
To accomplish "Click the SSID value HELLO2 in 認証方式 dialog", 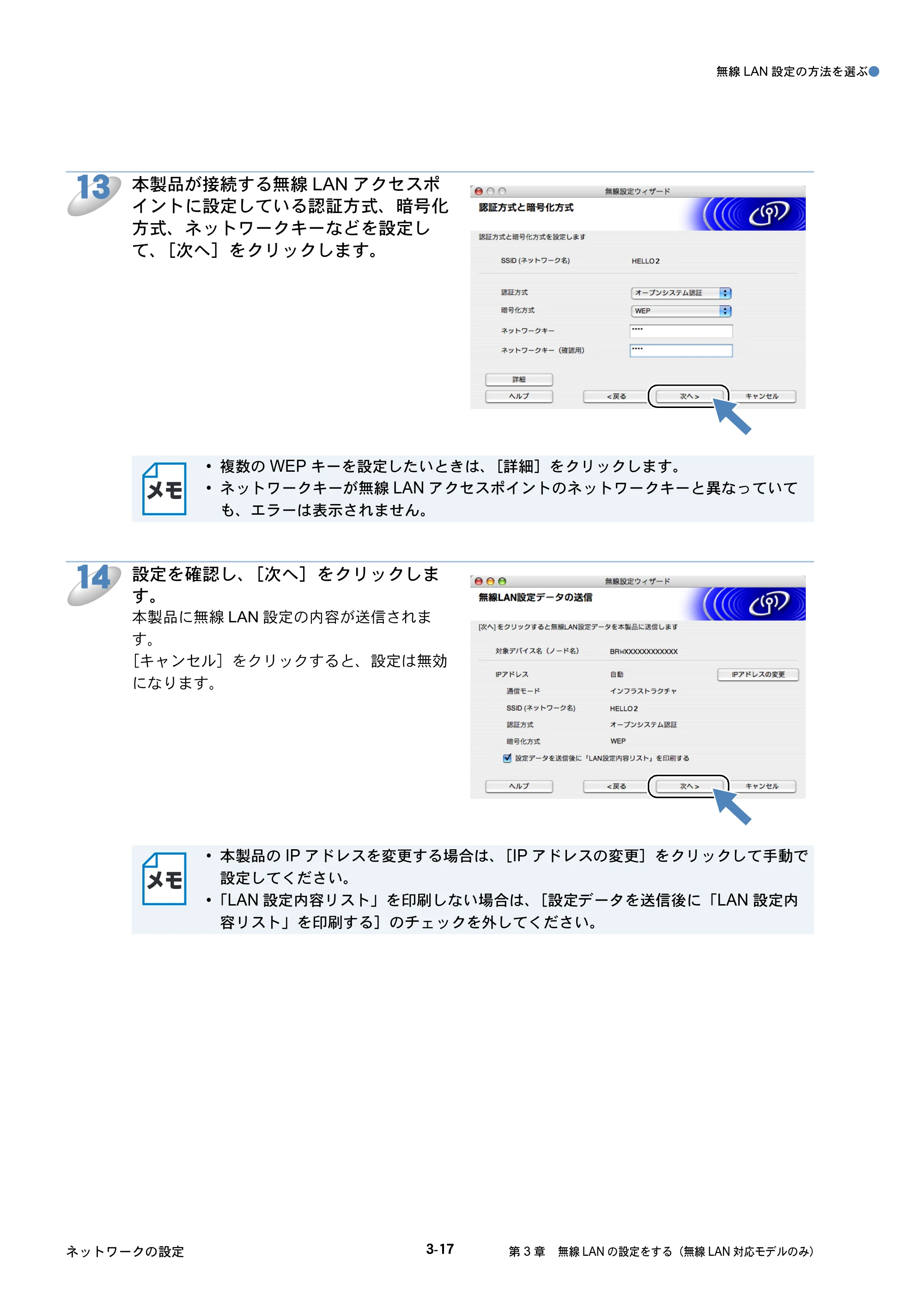I will click(x=645, y=262).
